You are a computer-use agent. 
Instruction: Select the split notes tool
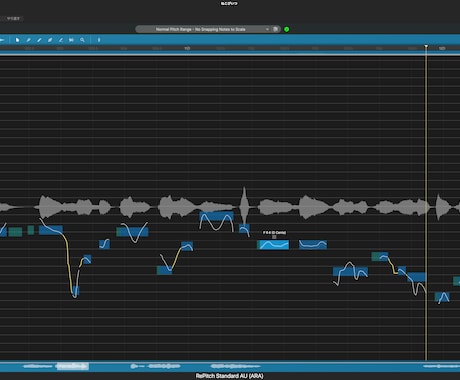tap(71, 40)
